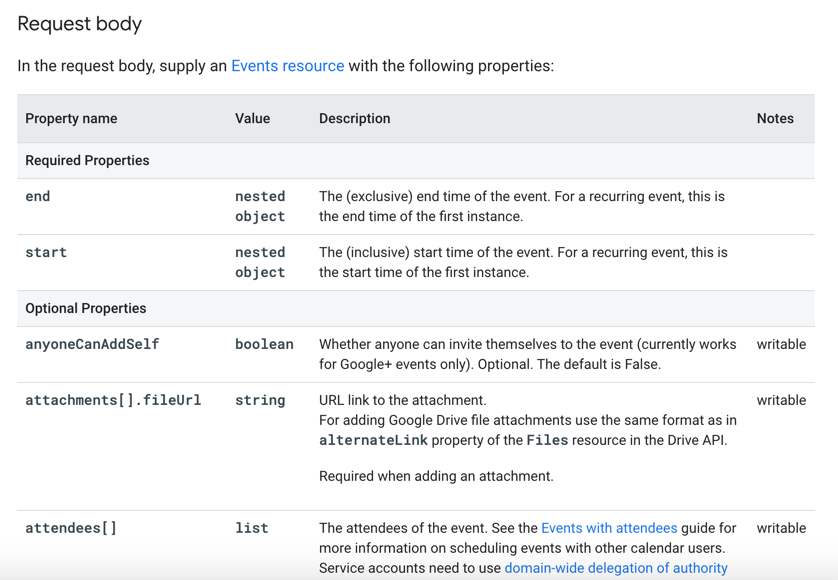This screenshot has width=838, height=580.
Task: Click the Description column header
Action: click(x=354, y=118)
